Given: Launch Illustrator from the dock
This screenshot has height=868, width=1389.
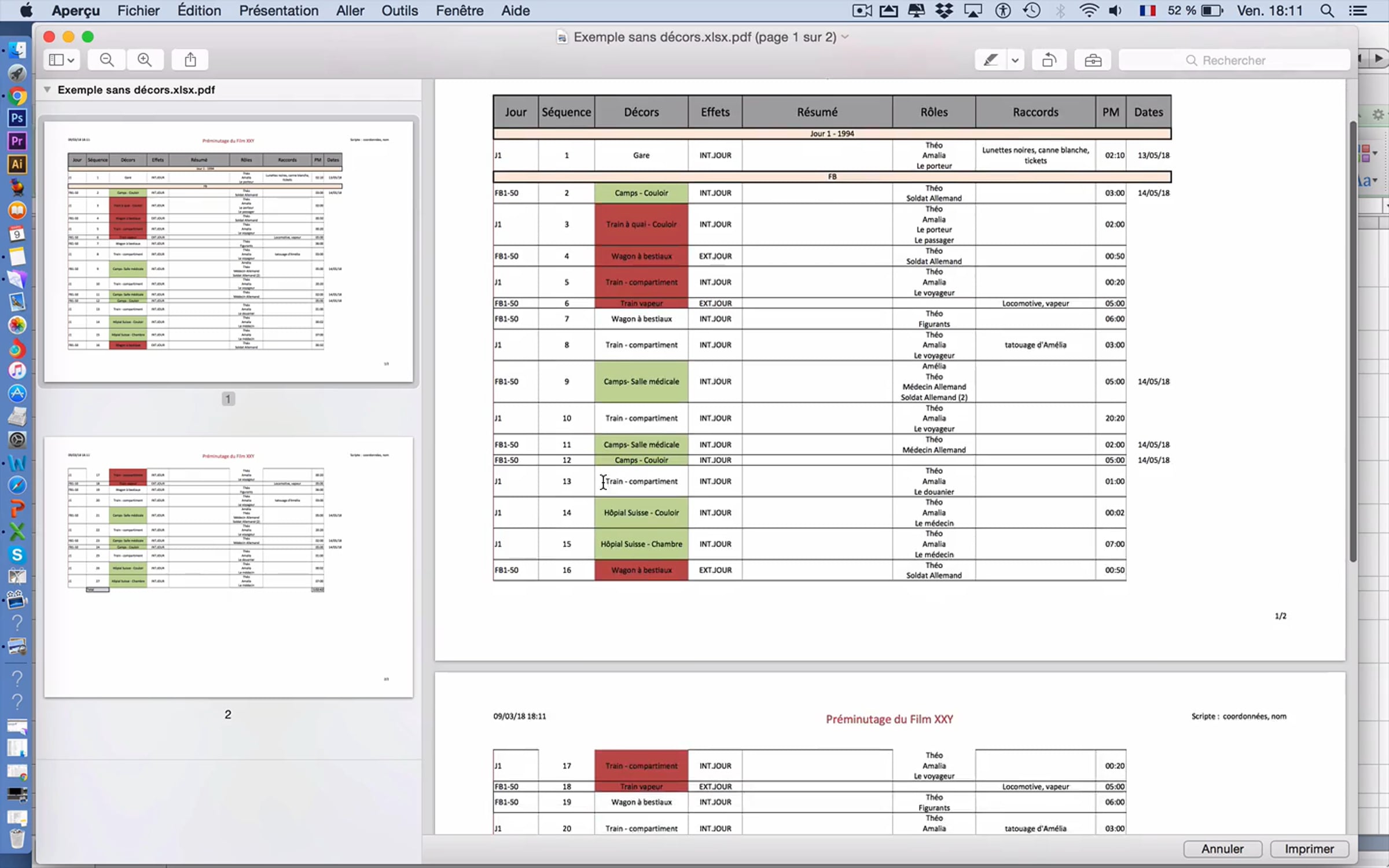Looking at the screenshot, I should tap(17, 164).
